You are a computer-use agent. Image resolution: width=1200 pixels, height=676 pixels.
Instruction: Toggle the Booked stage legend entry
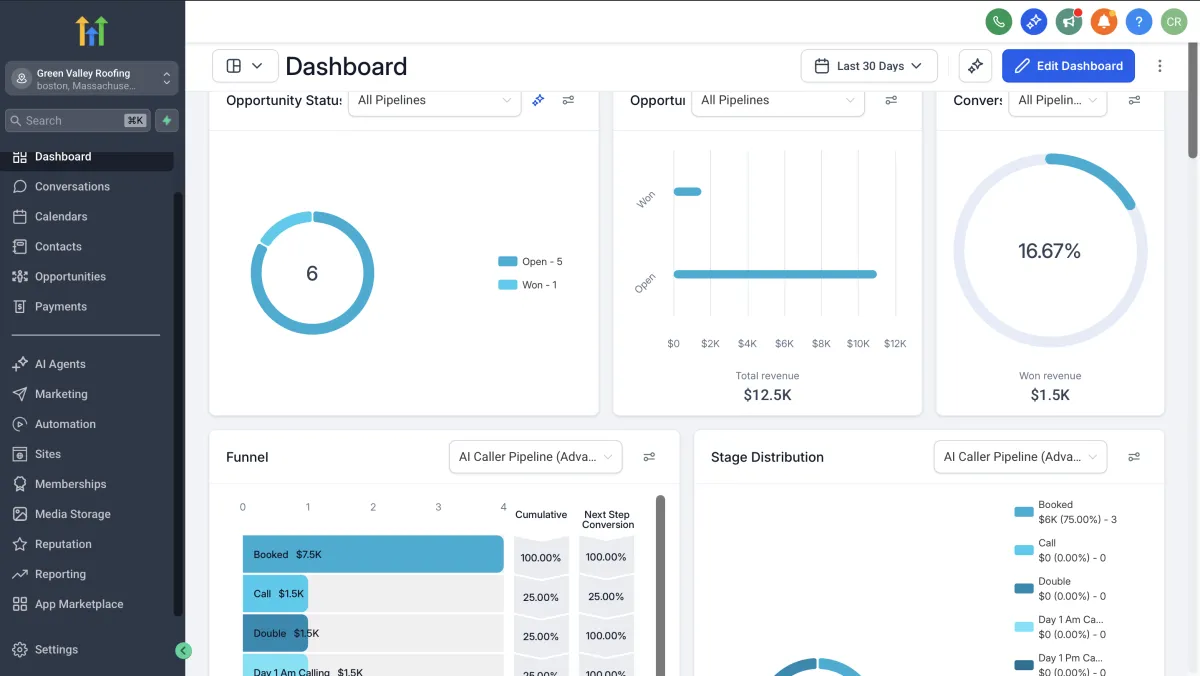coord(1066,512)
